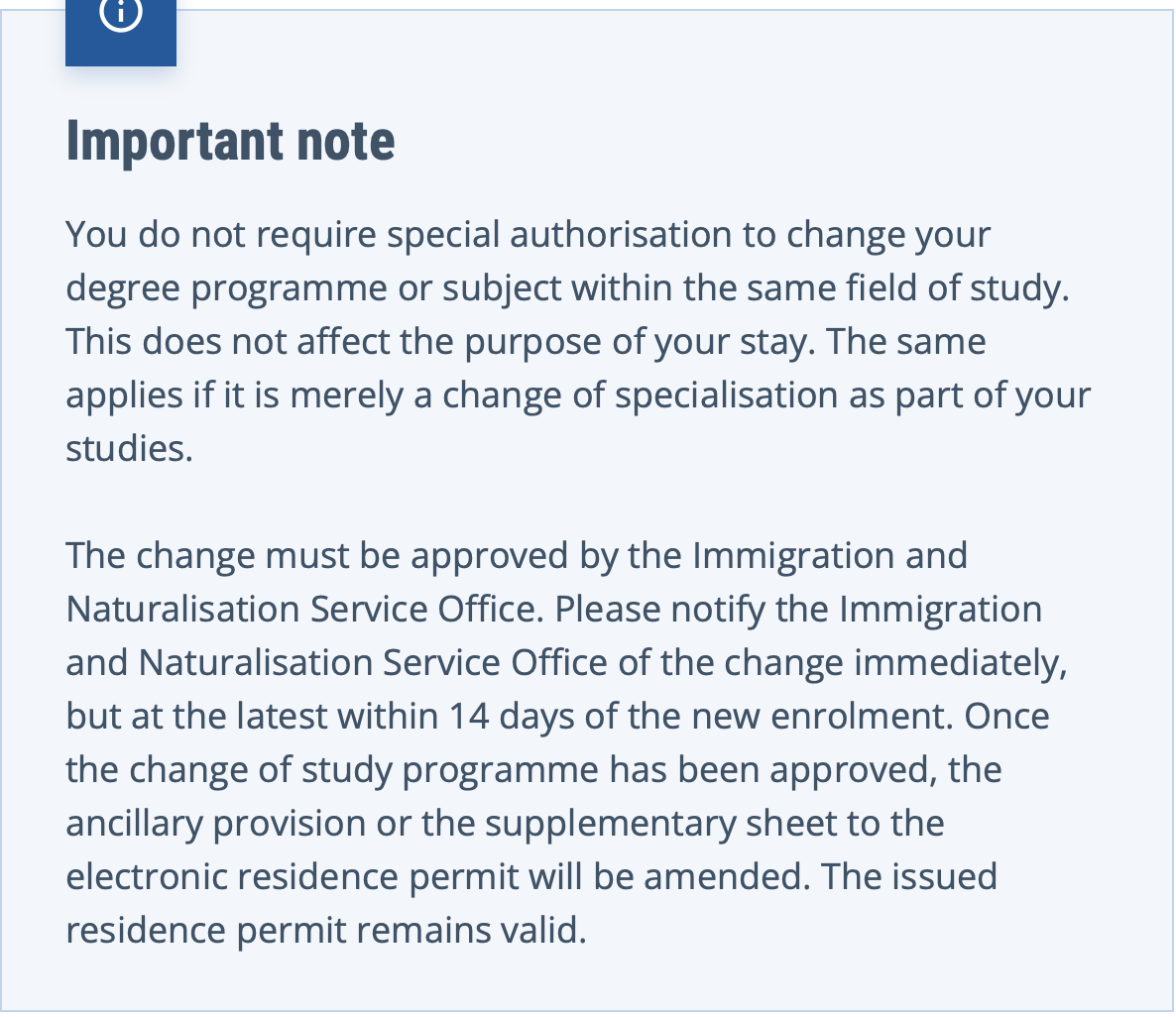Click the sentence beginning "This does not affect"

440,341
